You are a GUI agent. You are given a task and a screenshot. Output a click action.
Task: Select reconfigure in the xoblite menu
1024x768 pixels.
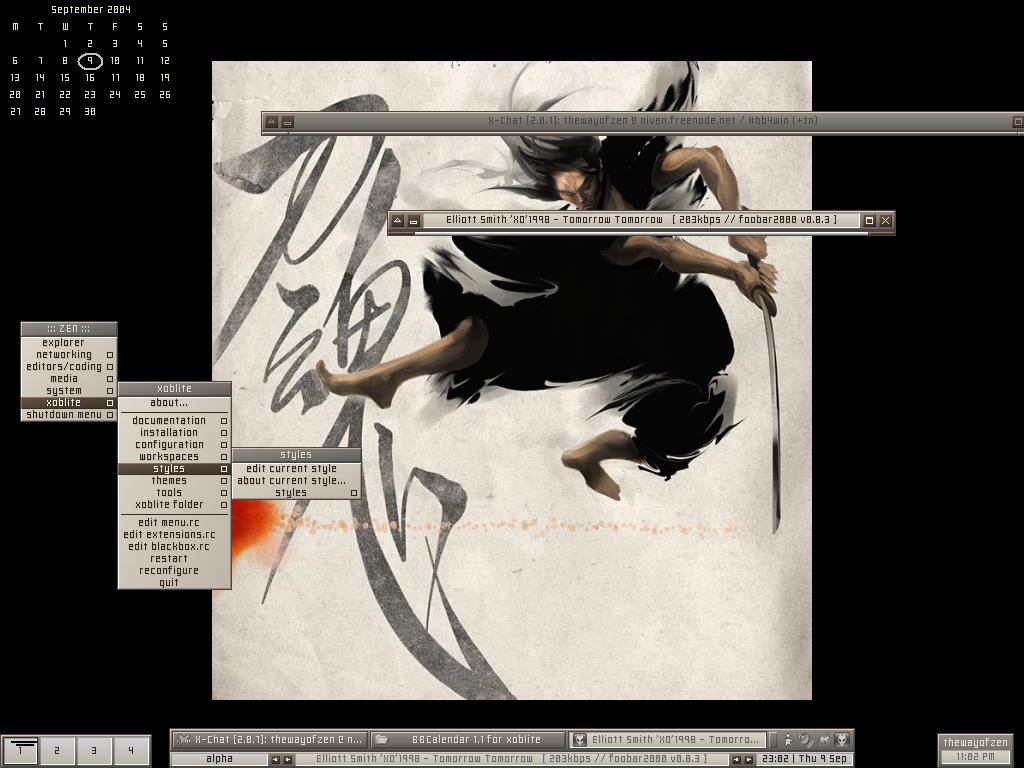[x=174, y=571]
